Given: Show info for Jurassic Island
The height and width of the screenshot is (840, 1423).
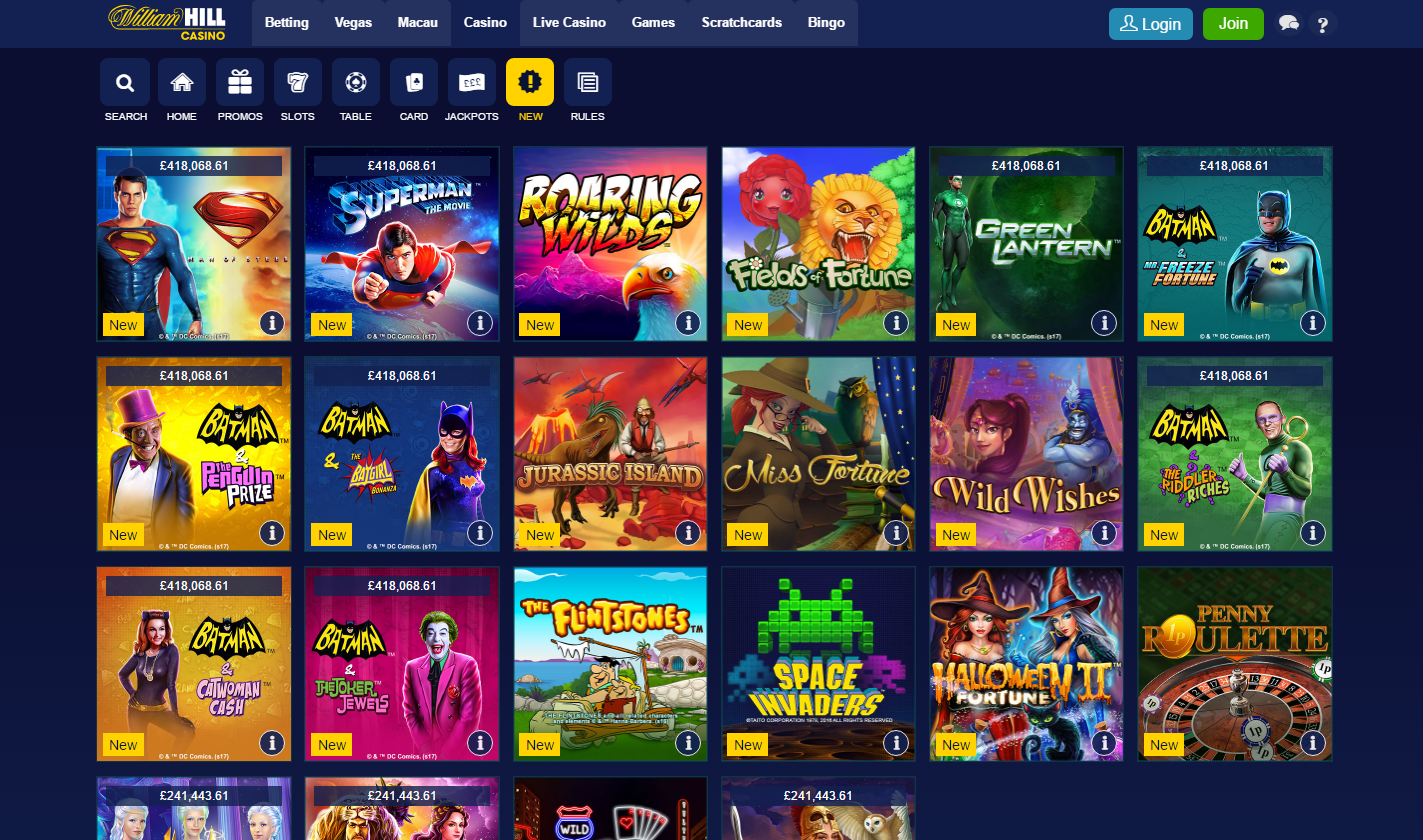Looking at the screenshot, I should [688, 533].
